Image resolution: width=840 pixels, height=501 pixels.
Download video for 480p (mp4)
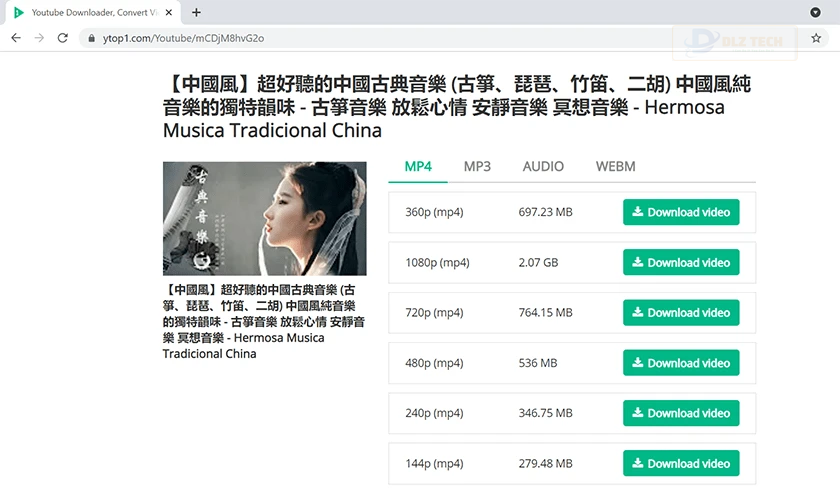point(681,363)
